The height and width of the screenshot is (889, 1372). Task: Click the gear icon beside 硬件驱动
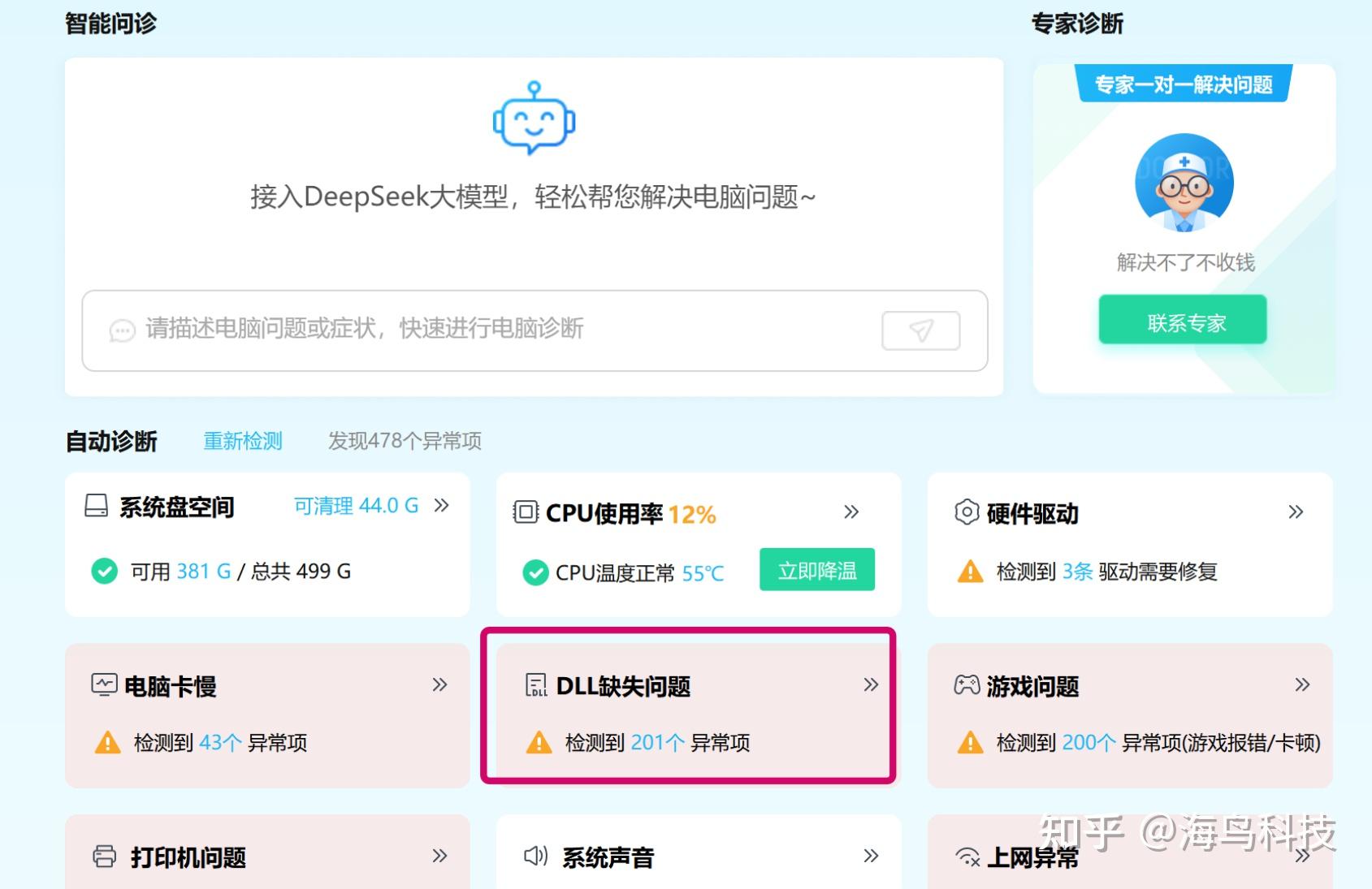[x=966, y=512]
